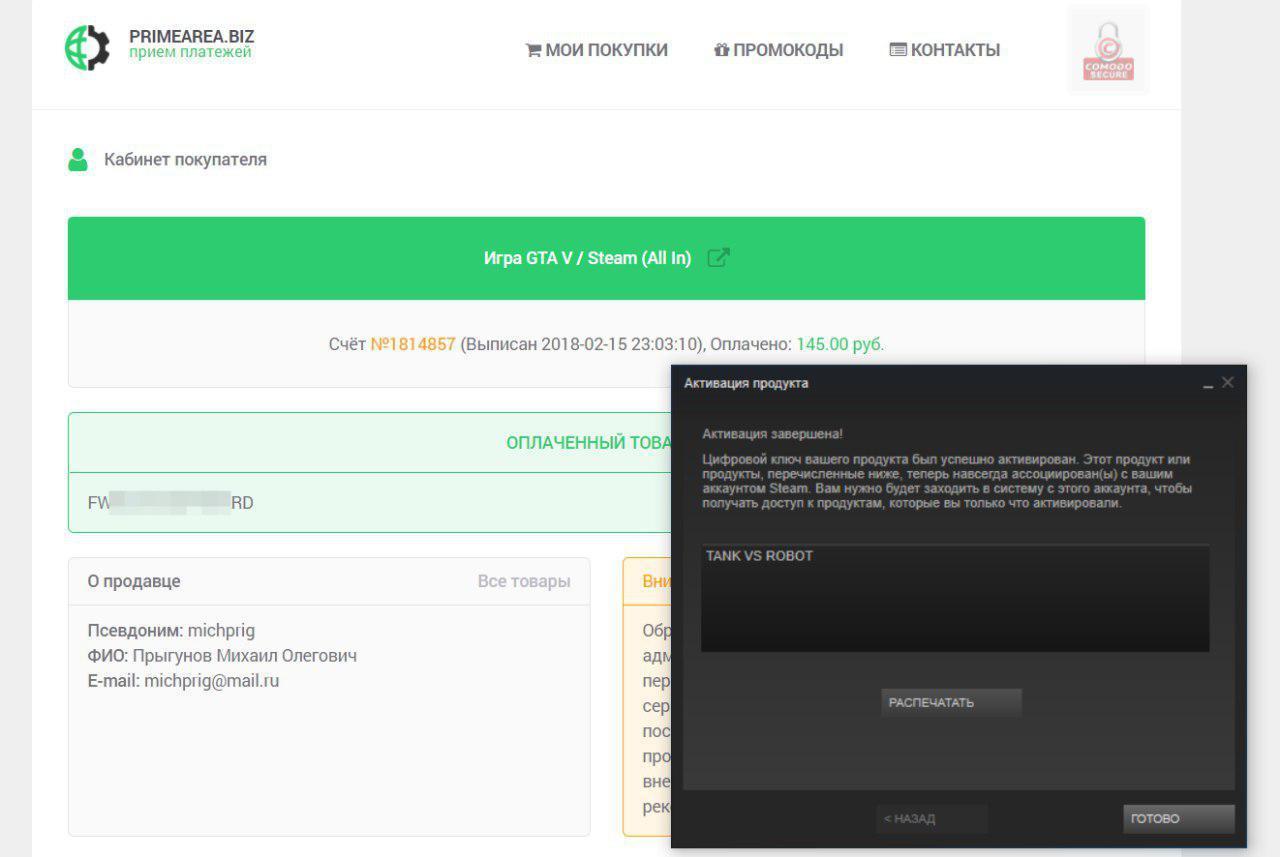Close the Steam activation dialog
Image resolution: width=1280 pixels, height=857 pixels.
point(1228,382)
